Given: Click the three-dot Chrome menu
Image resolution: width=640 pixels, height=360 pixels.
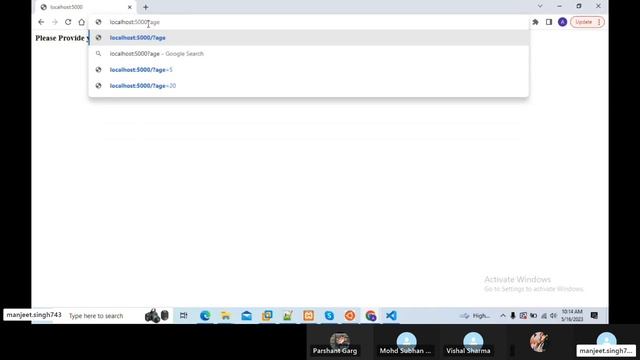Looking at the screenshot, I should pyautogui.click(x=599, y=22).
